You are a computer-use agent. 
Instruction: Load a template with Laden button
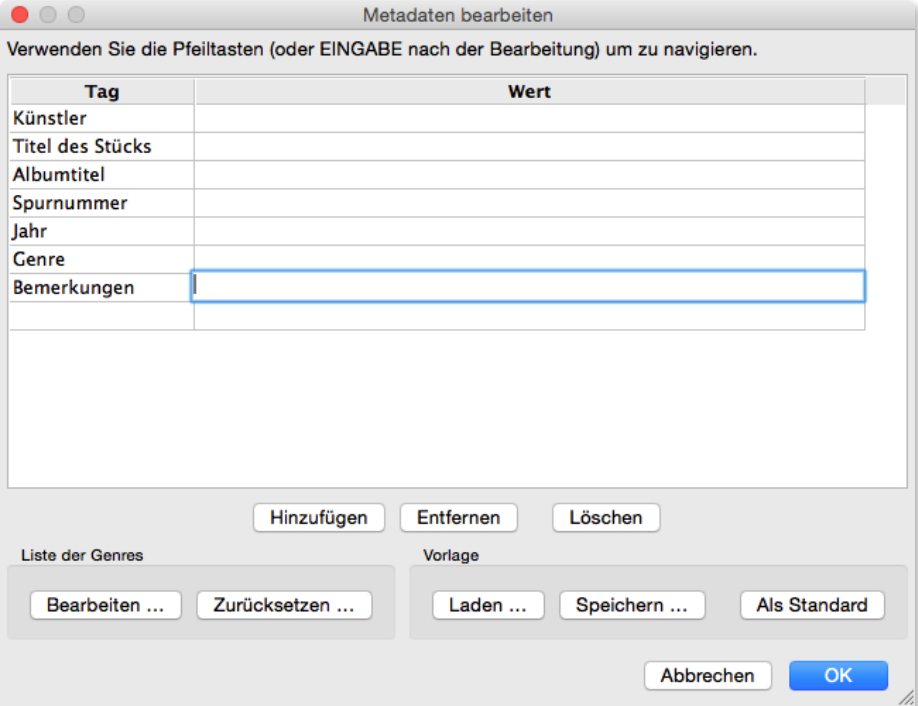pyautogui.click(x=488, y=605)
